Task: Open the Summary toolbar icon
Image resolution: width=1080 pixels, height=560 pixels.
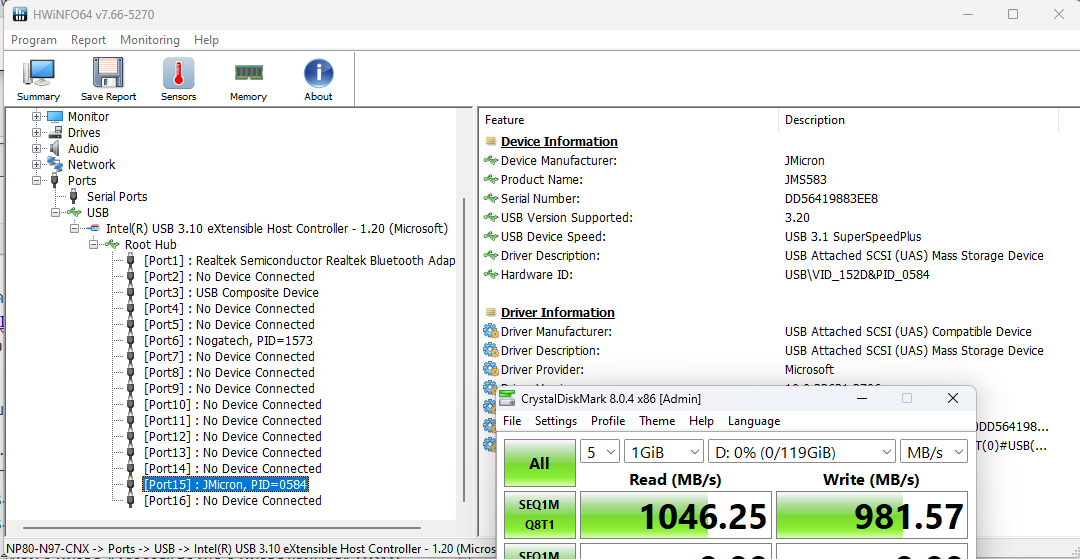Action: (39, 73)
